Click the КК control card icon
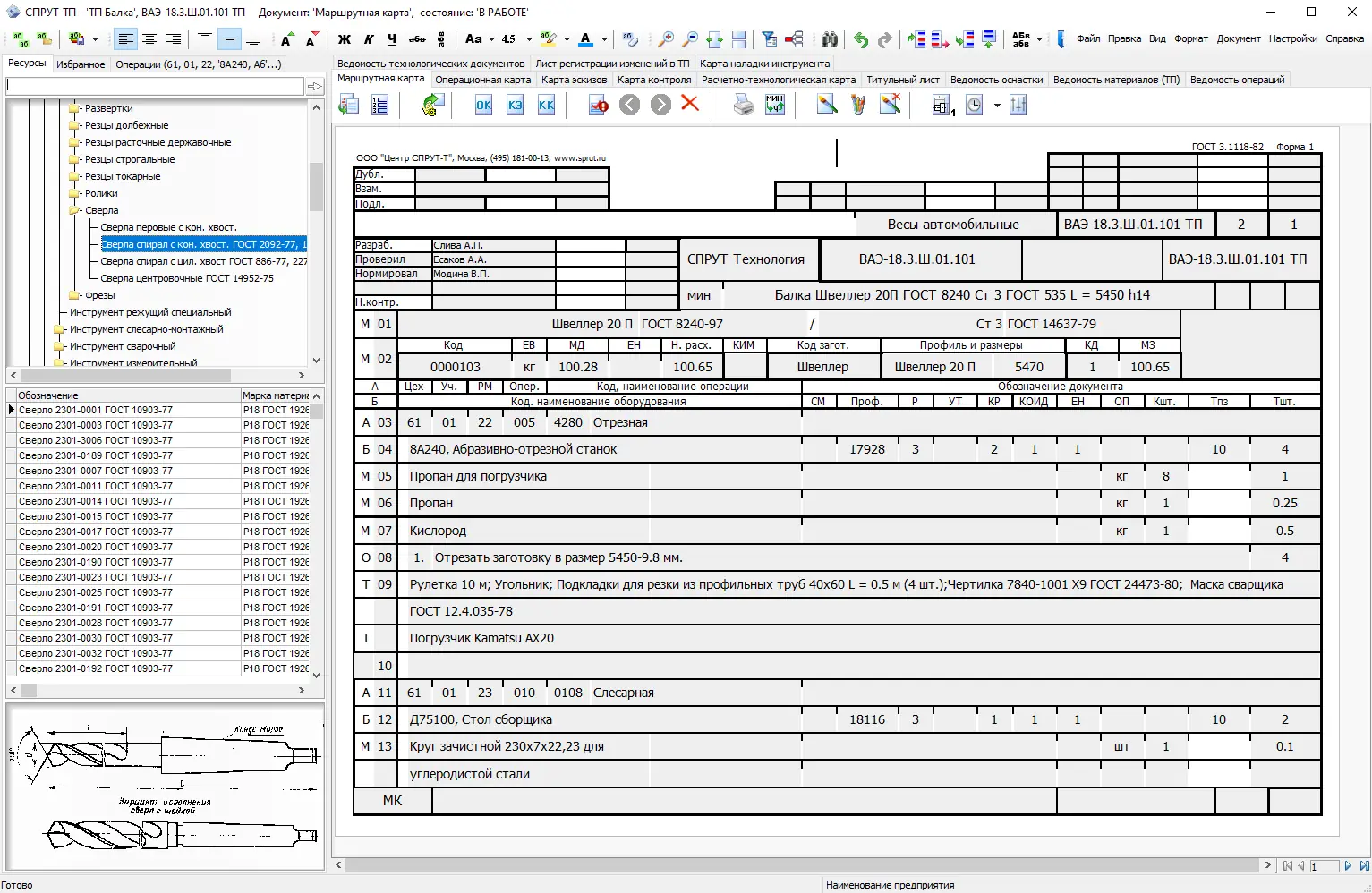 (547, 105)
